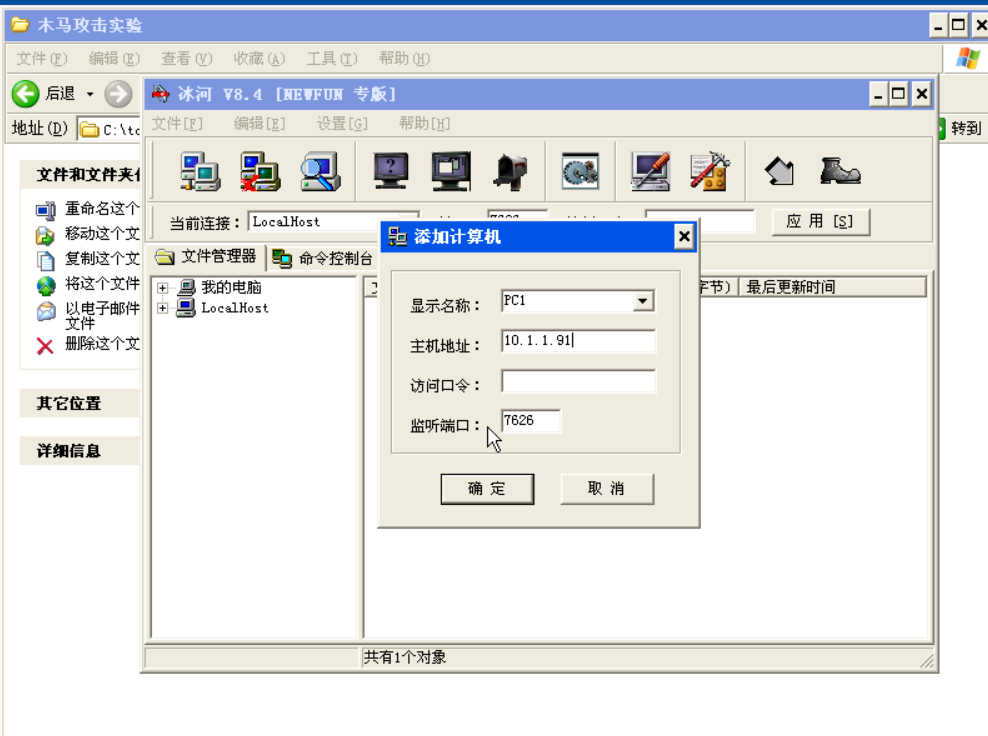Open the 设置[G] menu in Glacier

pyautogui.click(x=342, y=124)
